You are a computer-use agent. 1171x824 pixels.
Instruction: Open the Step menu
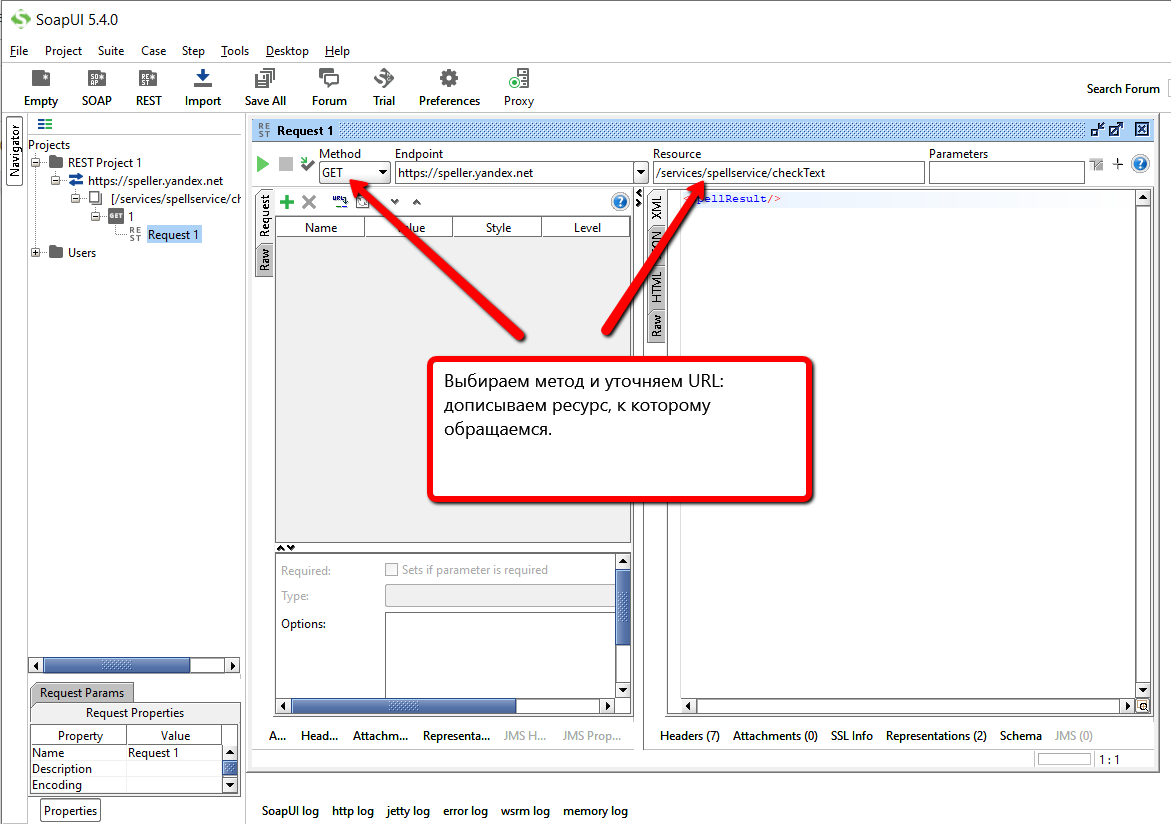[193, 51]
